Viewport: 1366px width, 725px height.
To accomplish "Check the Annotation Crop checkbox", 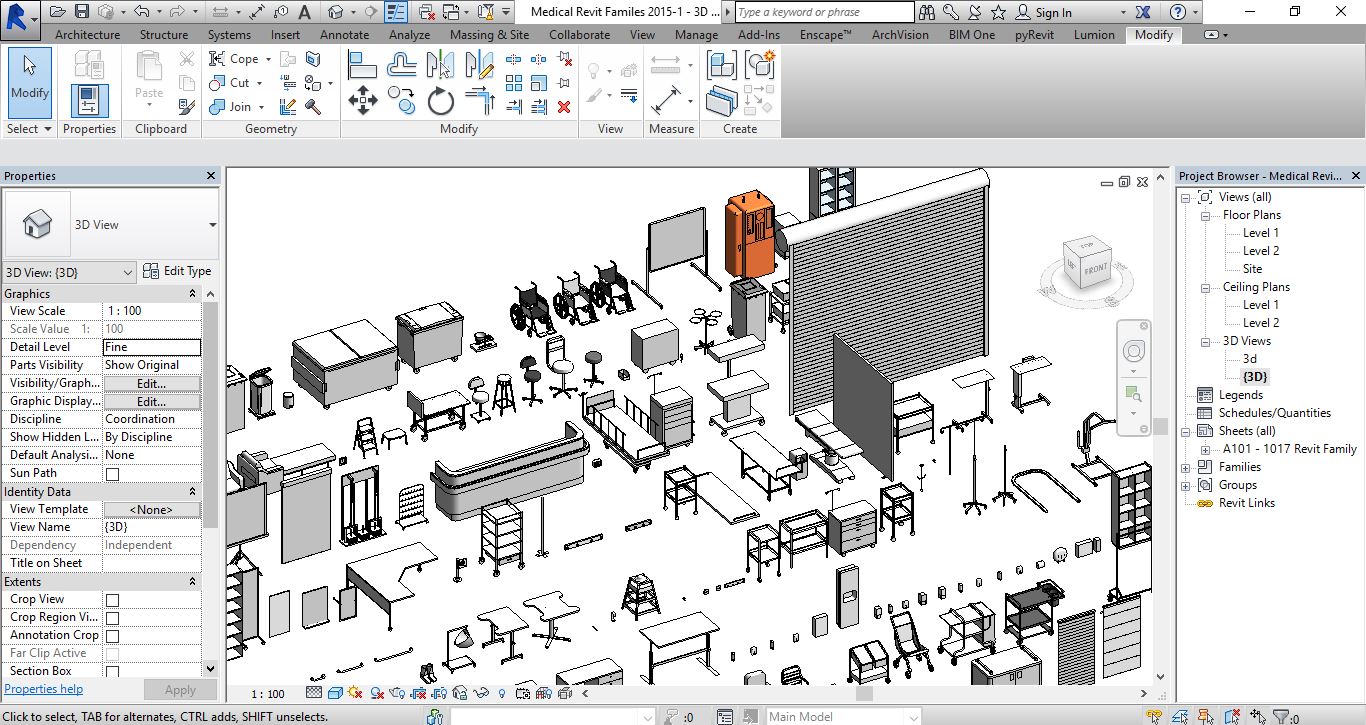I will click(112, 636).
